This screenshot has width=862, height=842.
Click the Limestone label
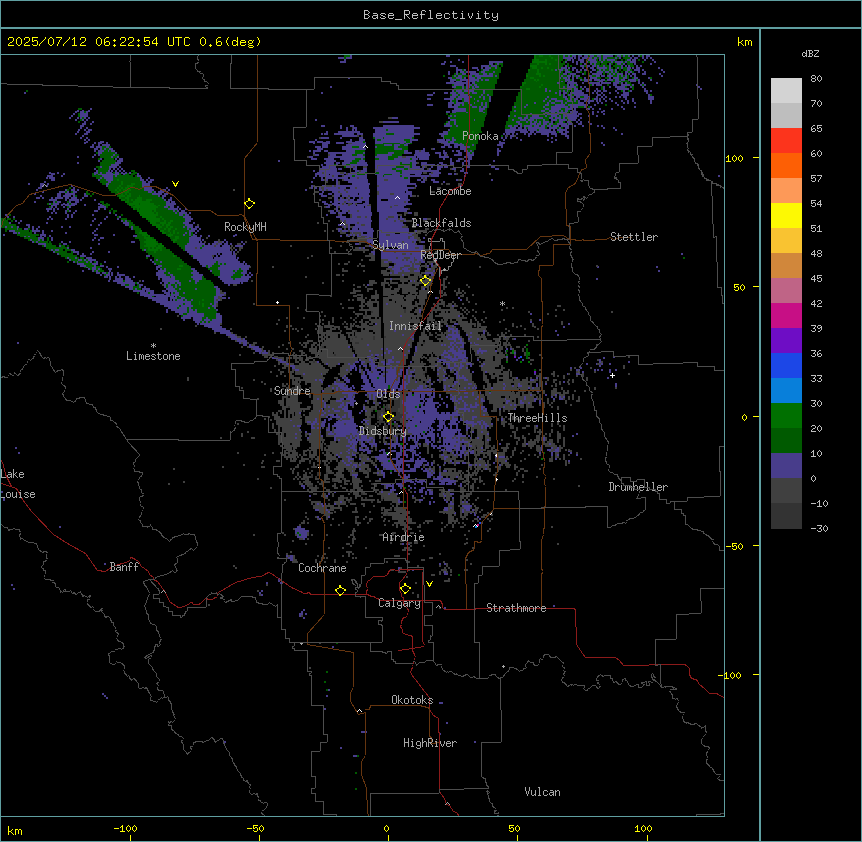153,356
